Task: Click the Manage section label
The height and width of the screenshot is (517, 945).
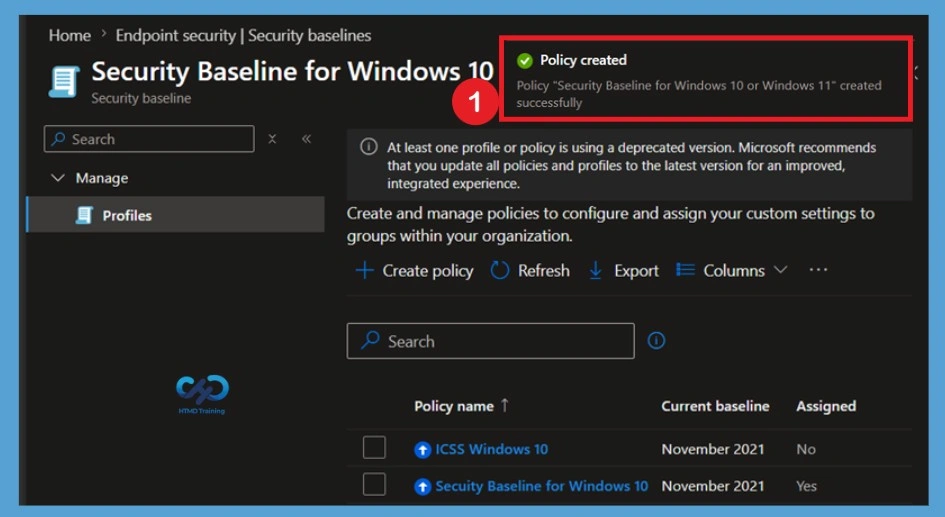Action: [102, 178]
